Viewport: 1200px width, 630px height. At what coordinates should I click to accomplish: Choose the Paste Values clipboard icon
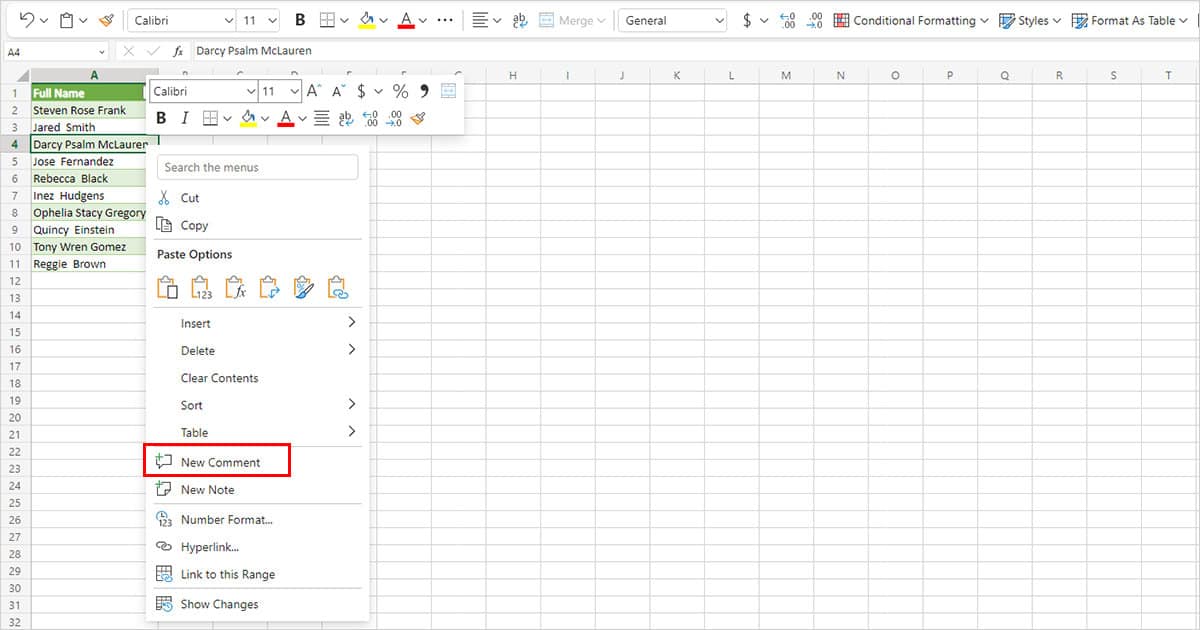click(x=202, y=287)
